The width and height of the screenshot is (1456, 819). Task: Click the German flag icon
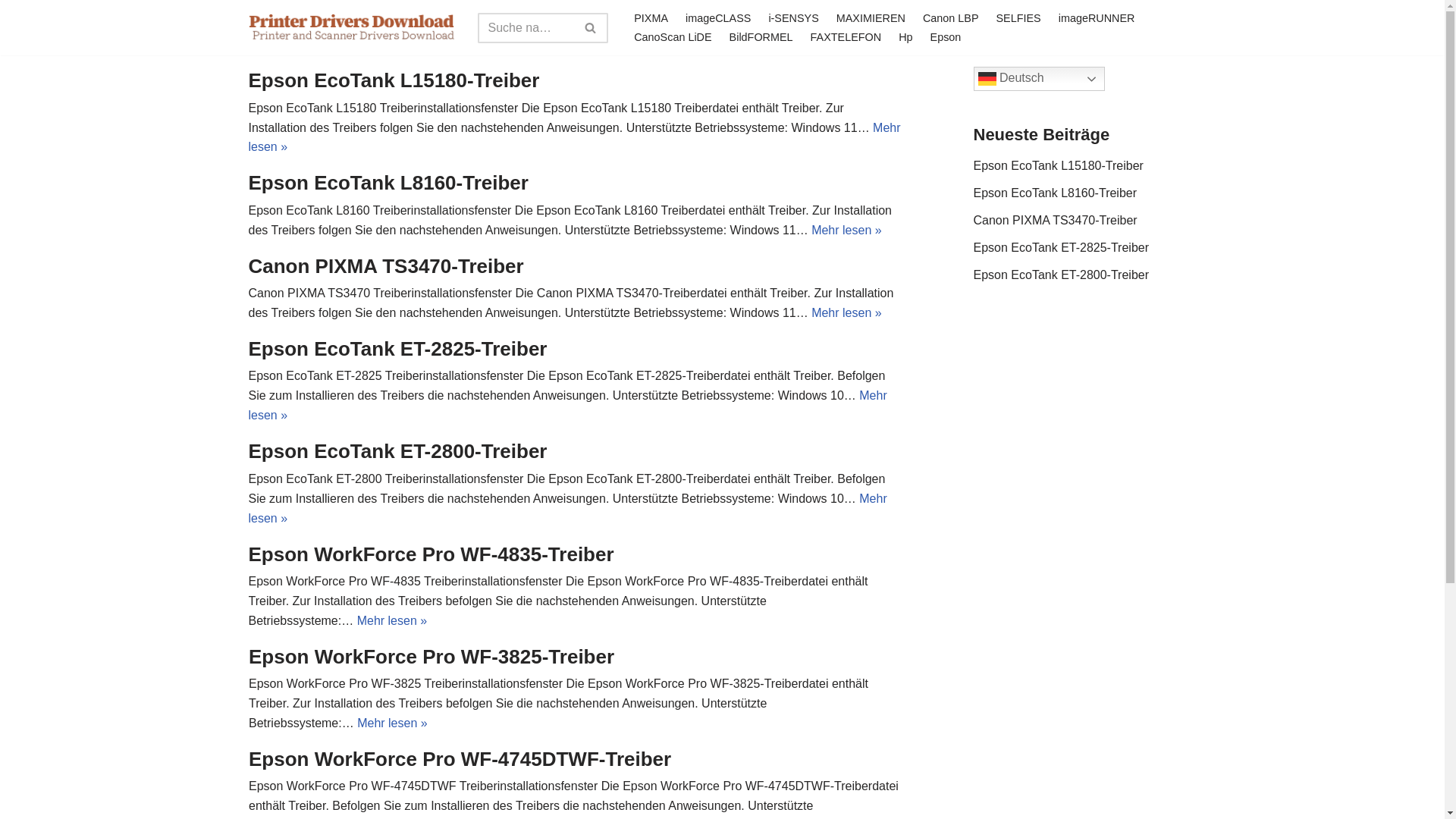(987, 79)
